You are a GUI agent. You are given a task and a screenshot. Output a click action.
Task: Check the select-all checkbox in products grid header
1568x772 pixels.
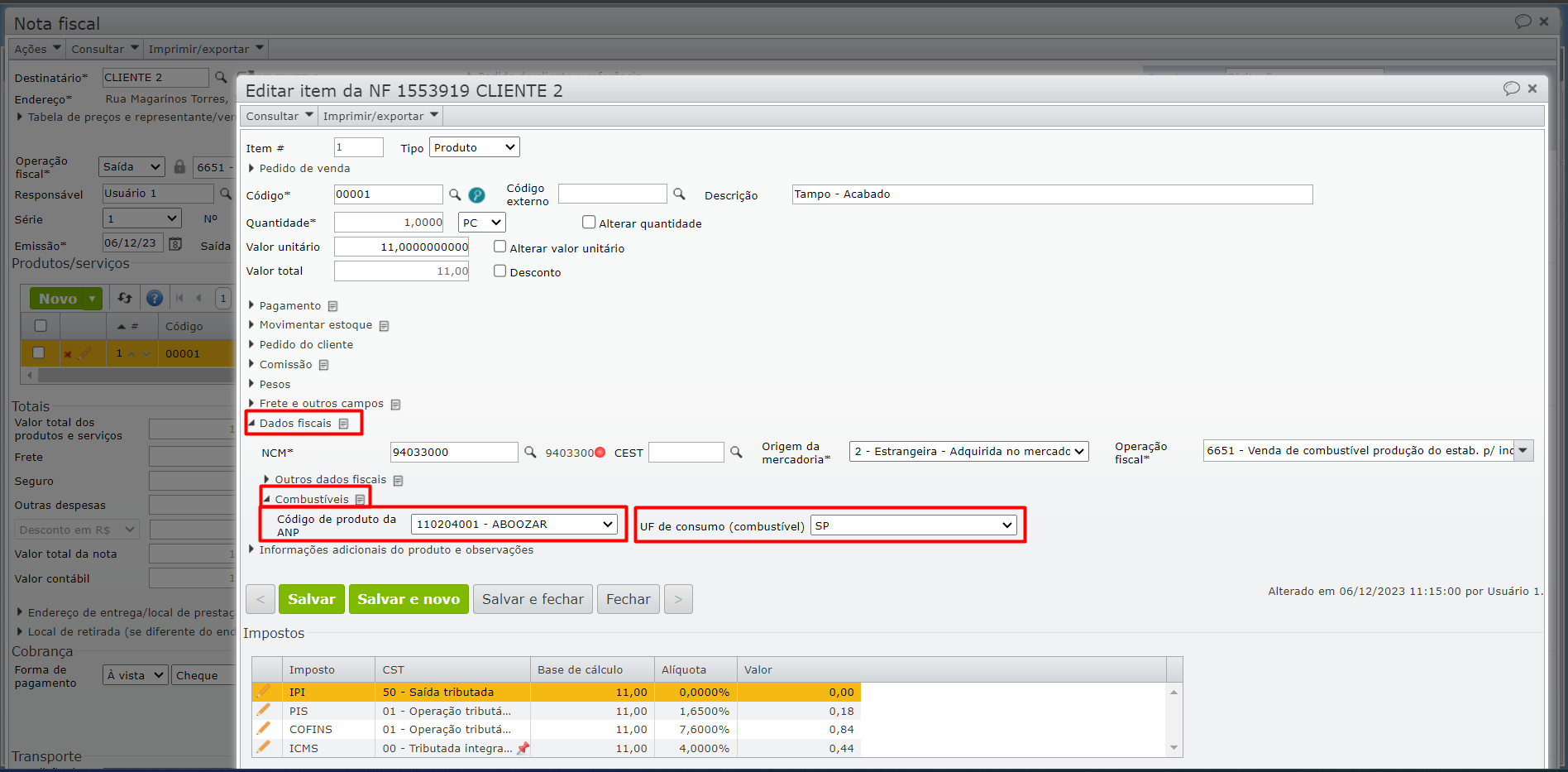click(x=40, y=325)
